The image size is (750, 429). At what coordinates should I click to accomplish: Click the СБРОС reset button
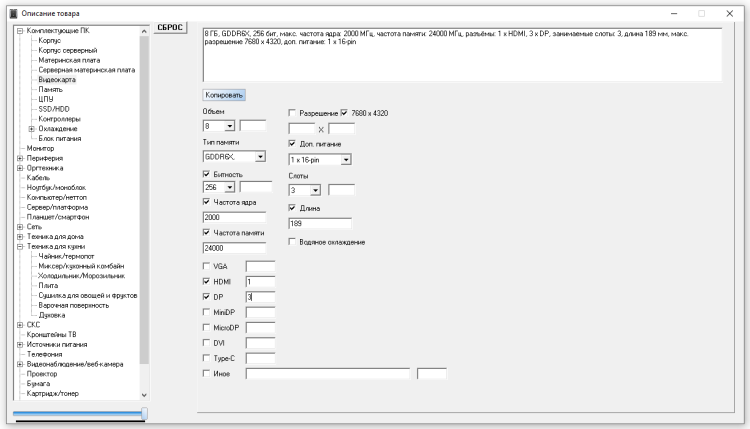[x=172, y=26]
